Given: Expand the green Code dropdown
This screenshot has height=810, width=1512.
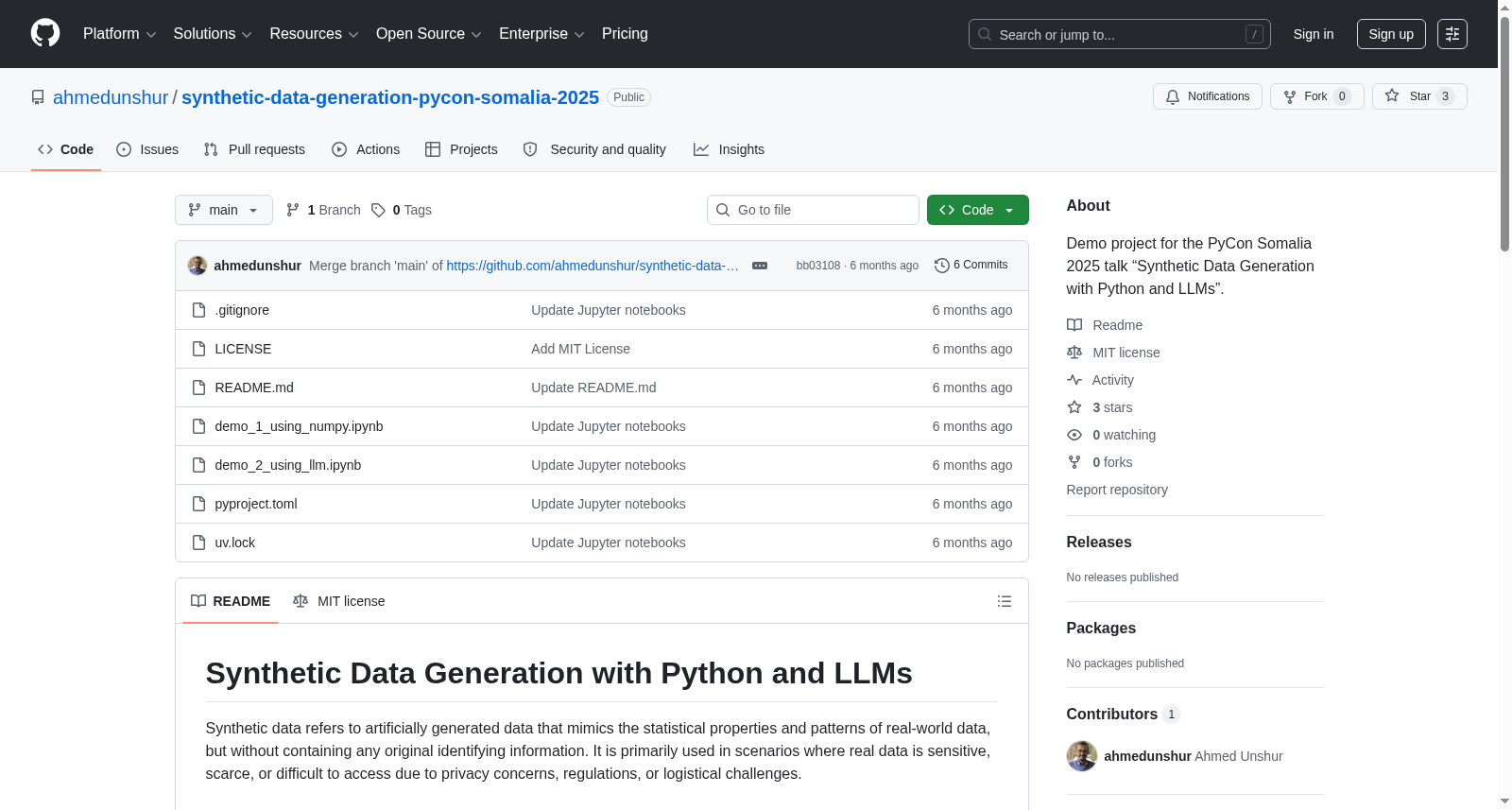Looking at the screenshot, I should [978, 210].
